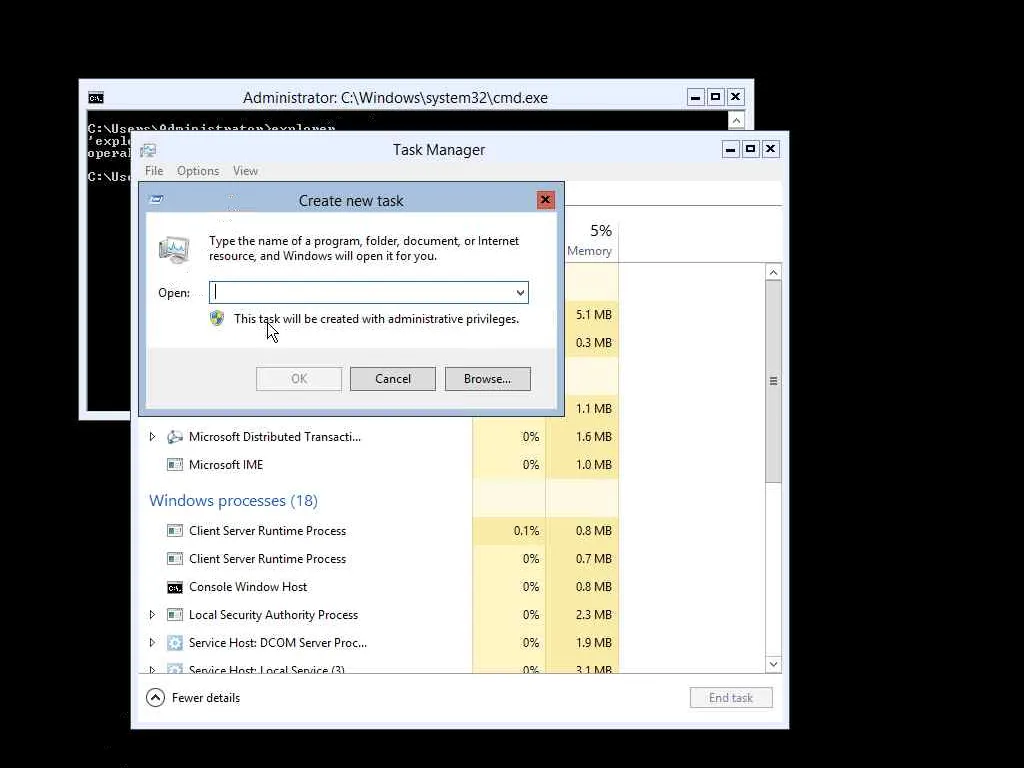
Task: Click the Task Manager scrollbar up arrow
Action: click(773, 272)
